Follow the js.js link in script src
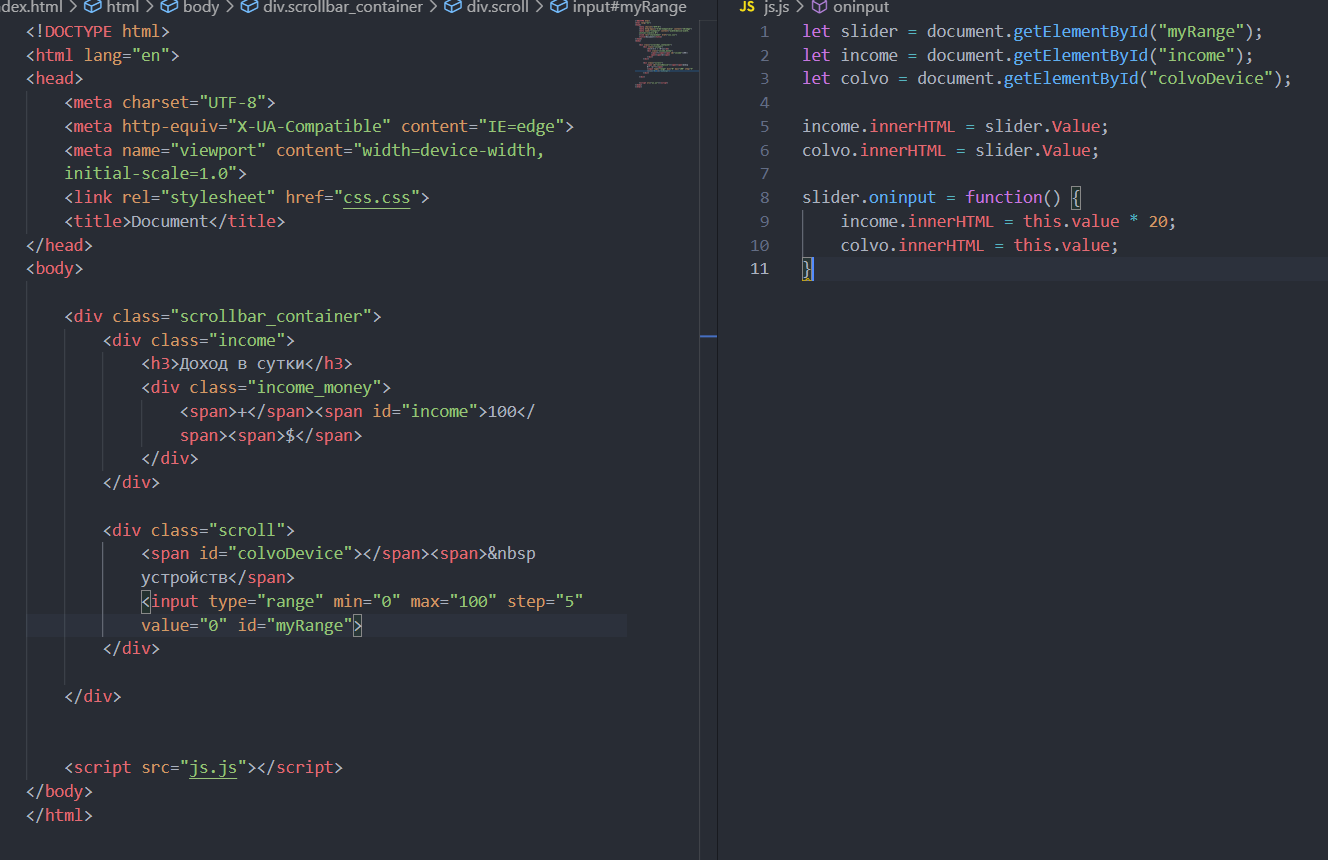 tap(213, 768)
